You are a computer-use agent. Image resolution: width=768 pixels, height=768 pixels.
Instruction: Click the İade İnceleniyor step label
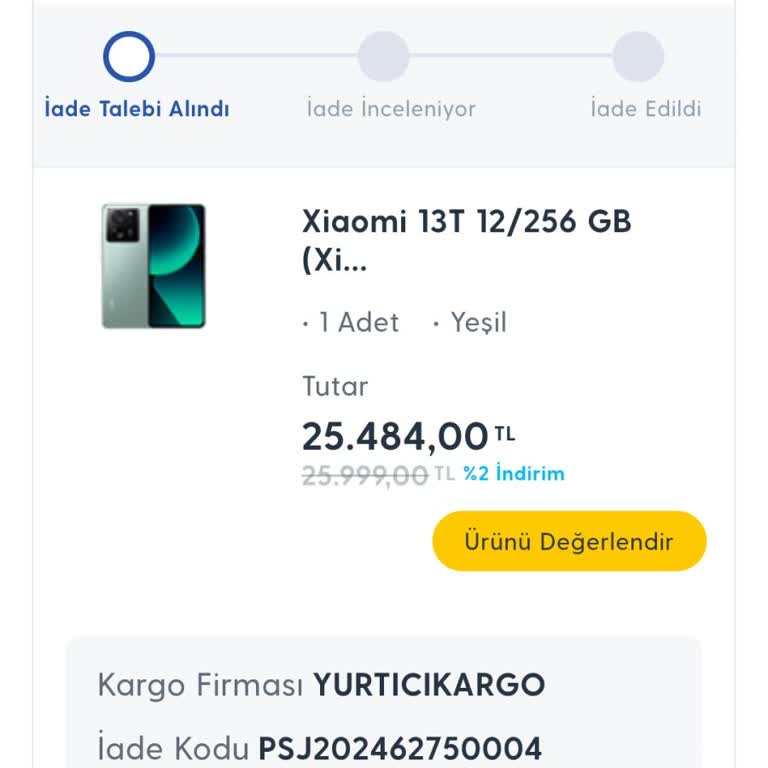click(x=391, y=109)
